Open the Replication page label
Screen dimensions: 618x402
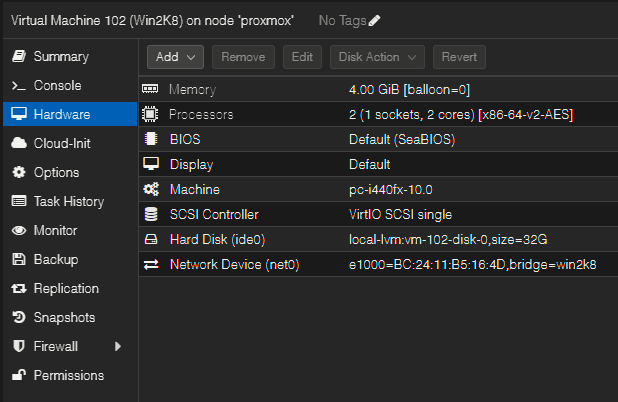[x=66, y=288]
